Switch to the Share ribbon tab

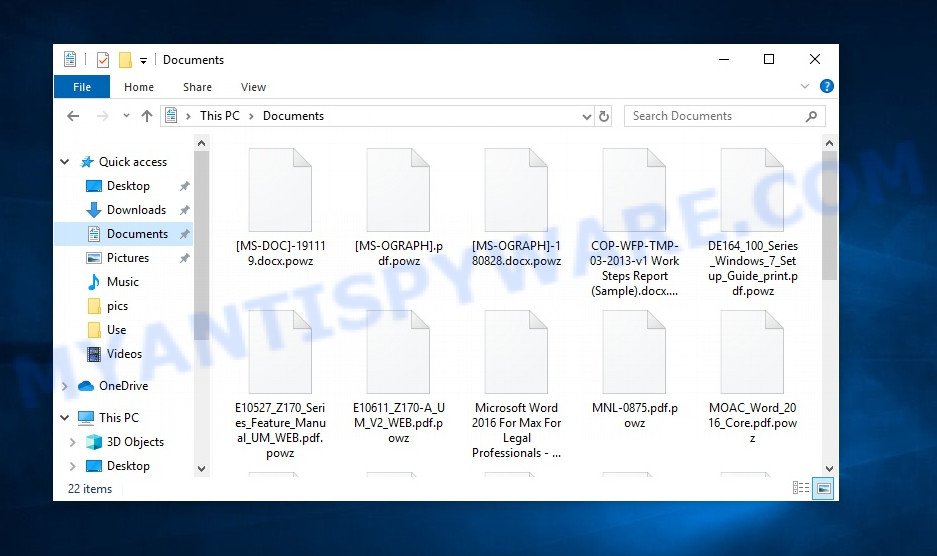(x=197, y=87)
